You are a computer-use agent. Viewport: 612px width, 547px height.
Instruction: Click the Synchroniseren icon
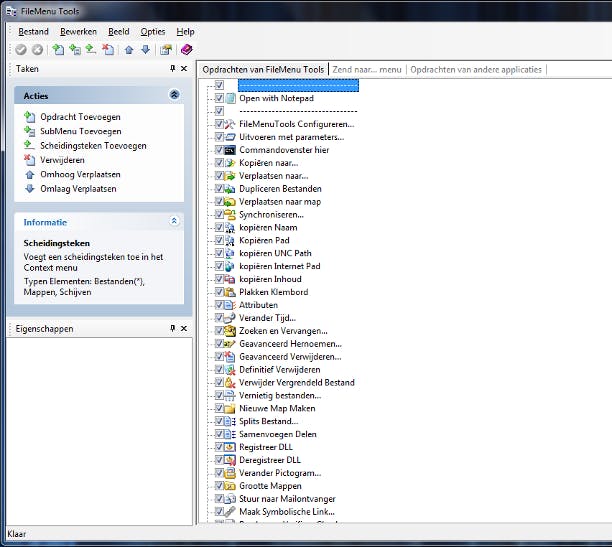click(231, 214)
